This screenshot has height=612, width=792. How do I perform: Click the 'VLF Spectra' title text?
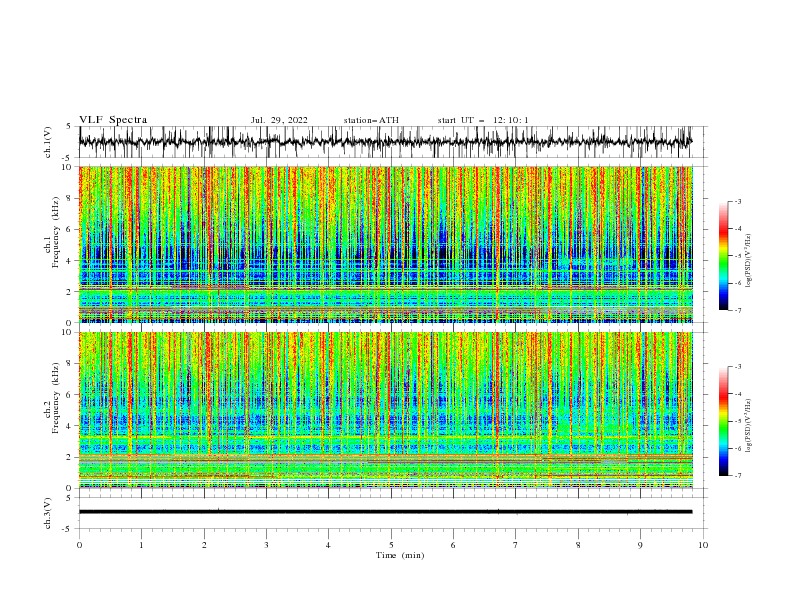(113, 120)
